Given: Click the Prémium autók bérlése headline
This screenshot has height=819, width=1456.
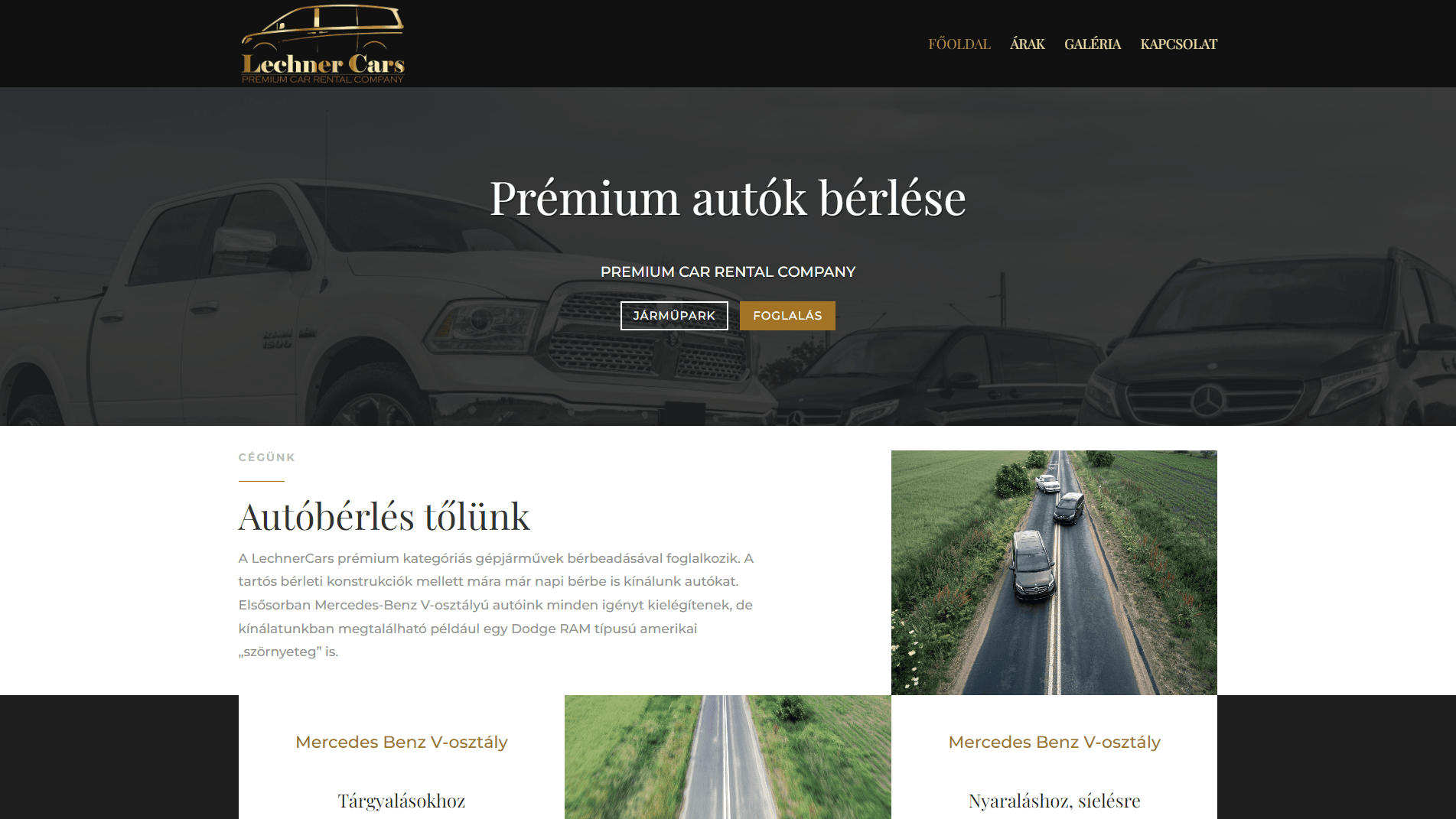Looking at the screenshot, I should point(728,198).
